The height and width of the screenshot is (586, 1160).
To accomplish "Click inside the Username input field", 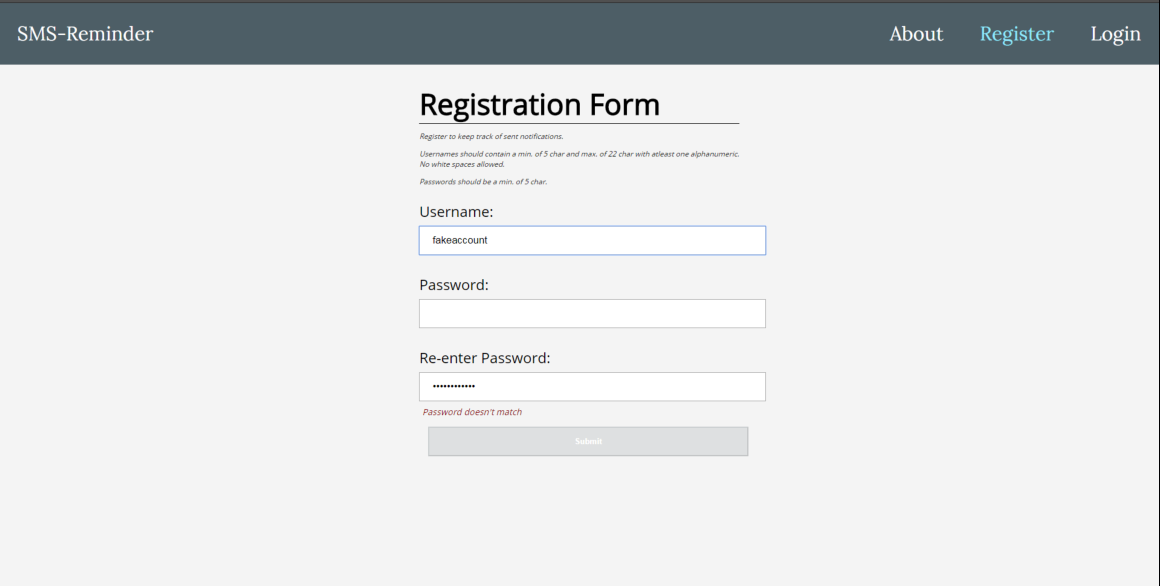I will pyautogui.click(x=592, y=240).
